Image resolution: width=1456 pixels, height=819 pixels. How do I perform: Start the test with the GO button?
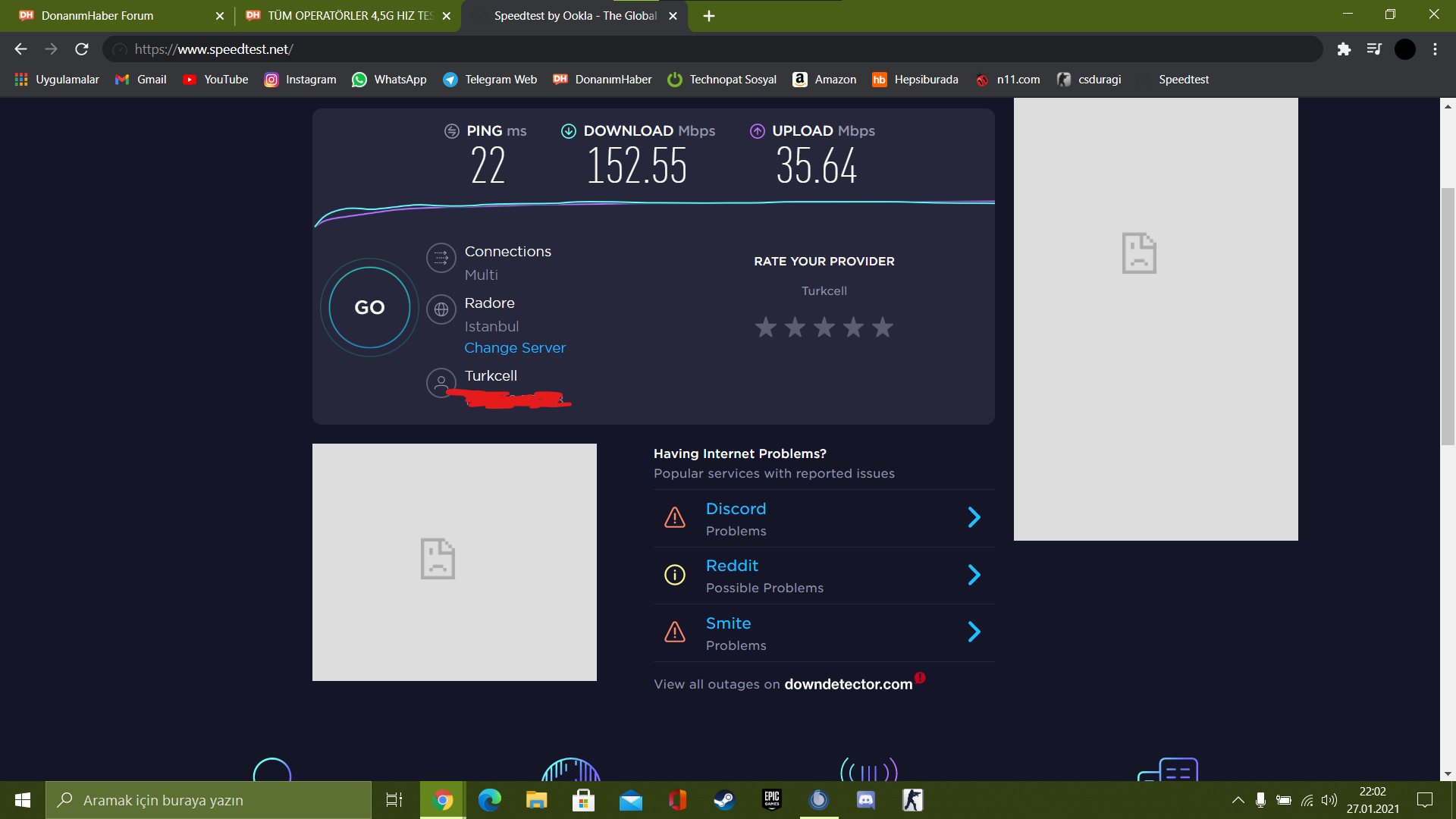click(369, 307)
